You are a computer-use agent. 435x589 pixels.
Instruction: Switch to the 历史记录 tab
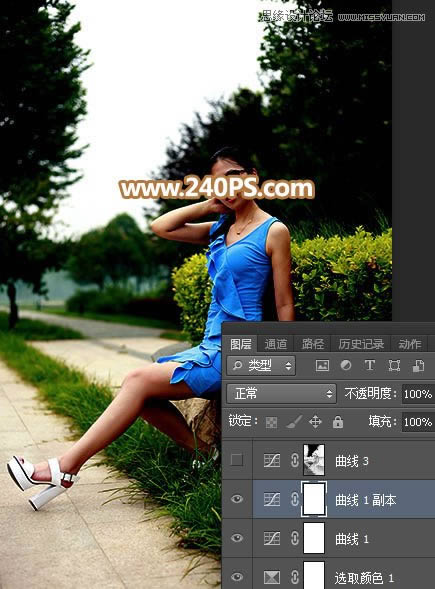click(361, 344)
